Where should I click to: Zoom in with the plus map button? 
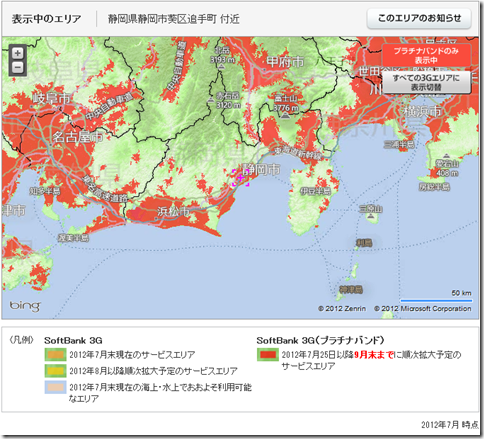pyautogui.click(x=18, y=53)
